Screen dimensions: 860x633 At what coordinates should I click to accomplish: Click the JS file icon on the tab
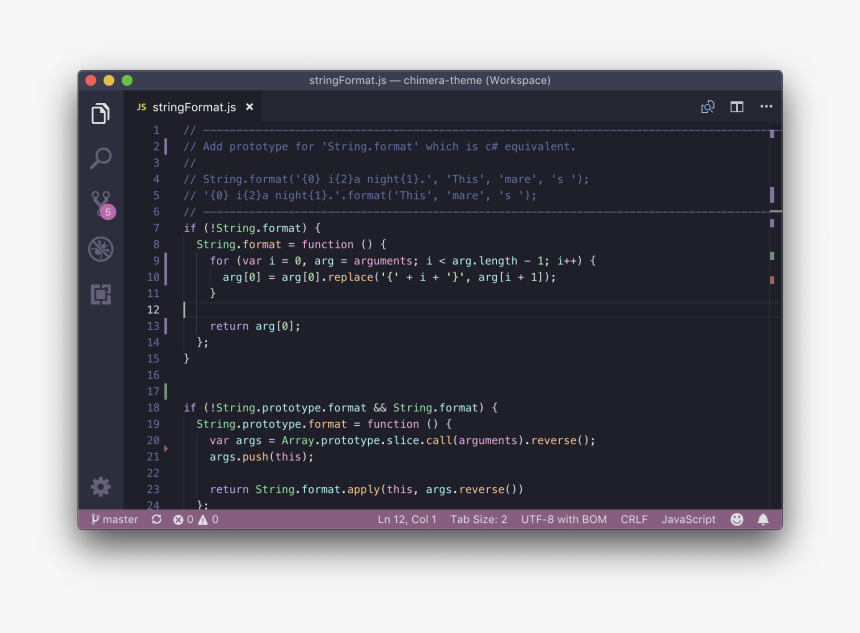click(142, 107)
